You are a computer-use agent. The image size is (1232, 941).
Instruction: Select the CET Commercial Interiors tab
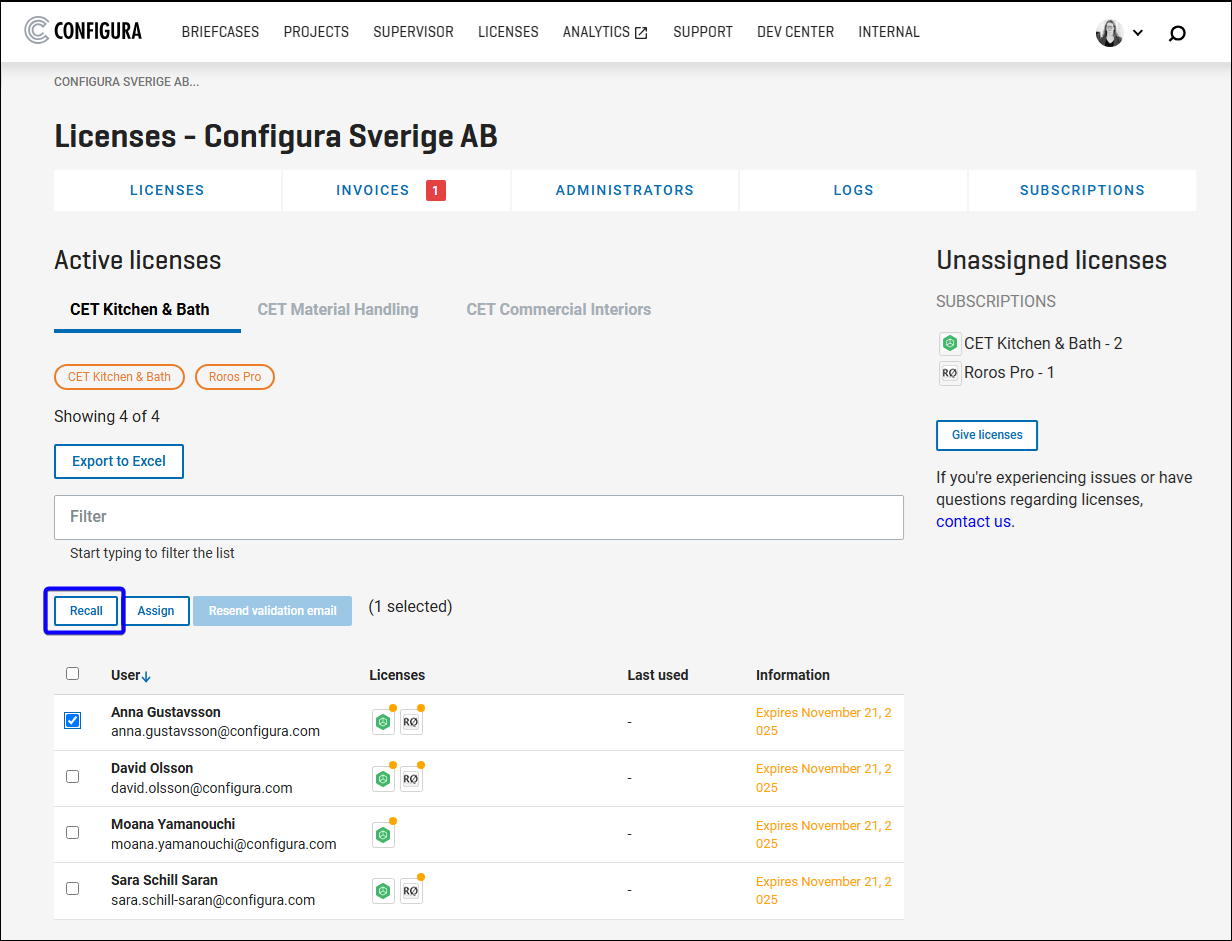coord(559,310)
